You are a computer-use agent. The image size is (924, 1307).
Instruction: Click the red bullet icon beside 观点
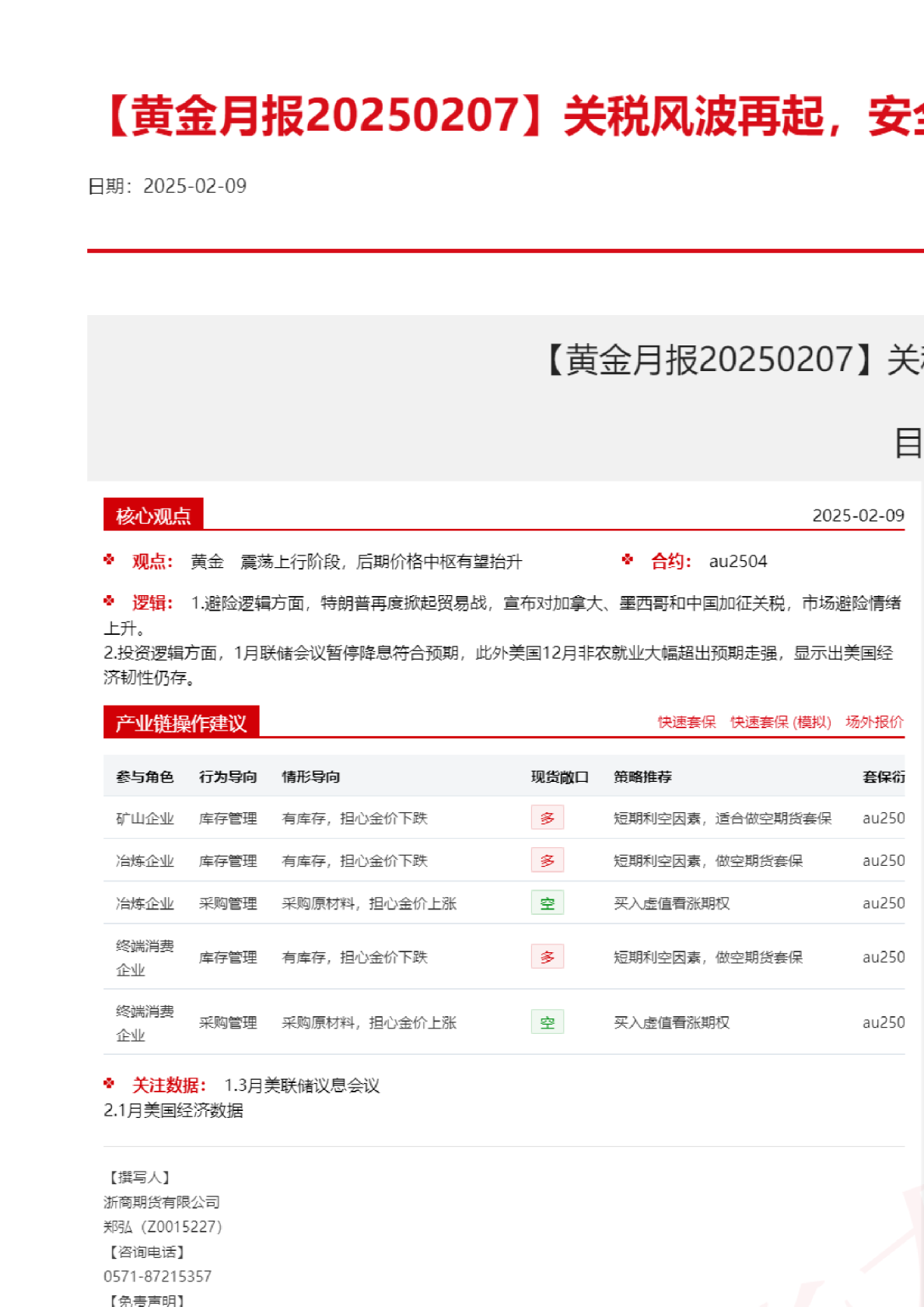click(109, 559)
